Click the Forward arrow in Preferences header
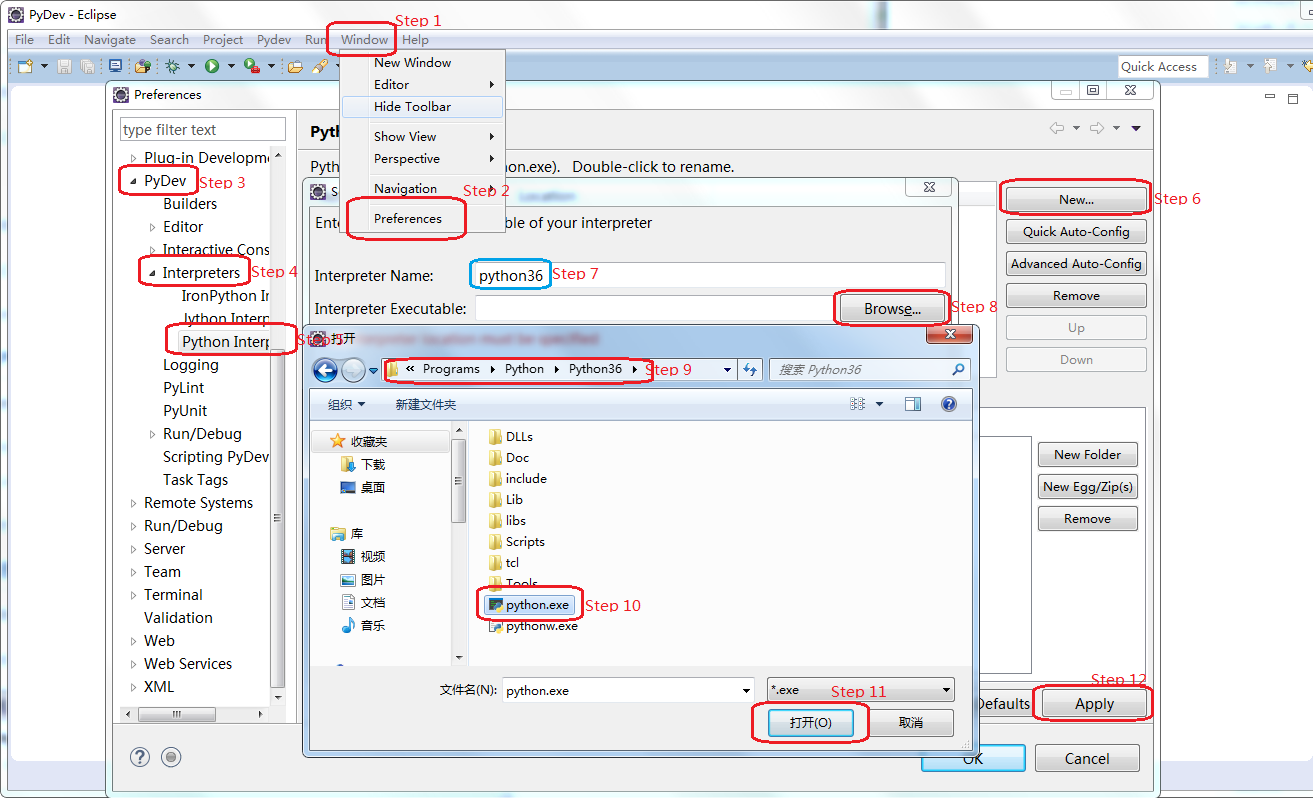The width and height of the screenshot is (1313, 798). (1097, 128)
